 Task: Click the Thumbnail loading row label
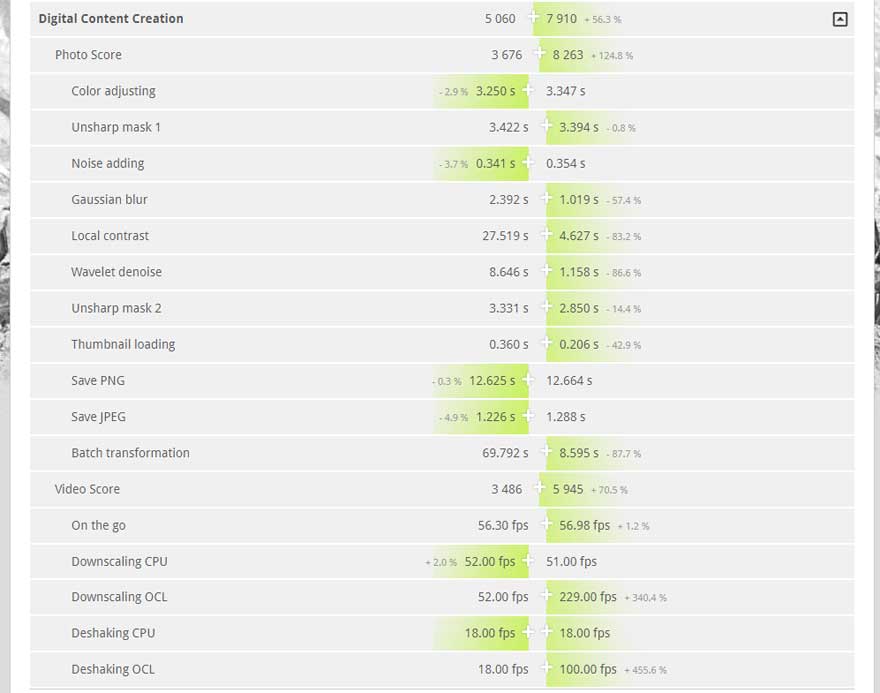click(123, 344)
